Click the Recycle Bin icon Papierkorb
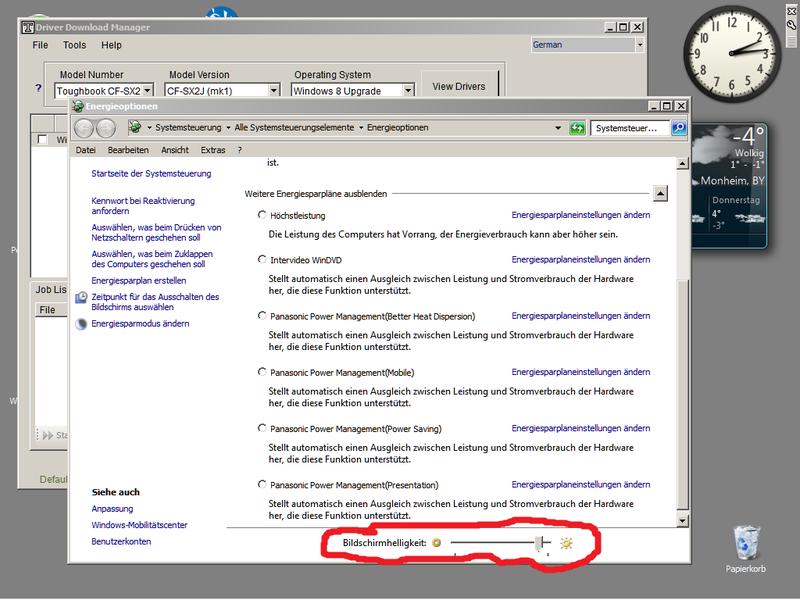The image size is (800, 600). [745, 543]
